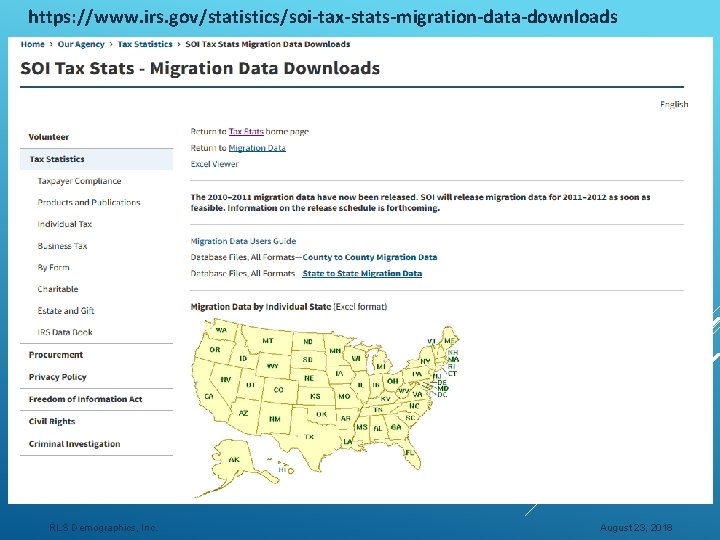Image resolution: width=720 pixels, height=540 pixels.
Task: Open Estate and Gift sidebar entry
Action: point(66,310)
